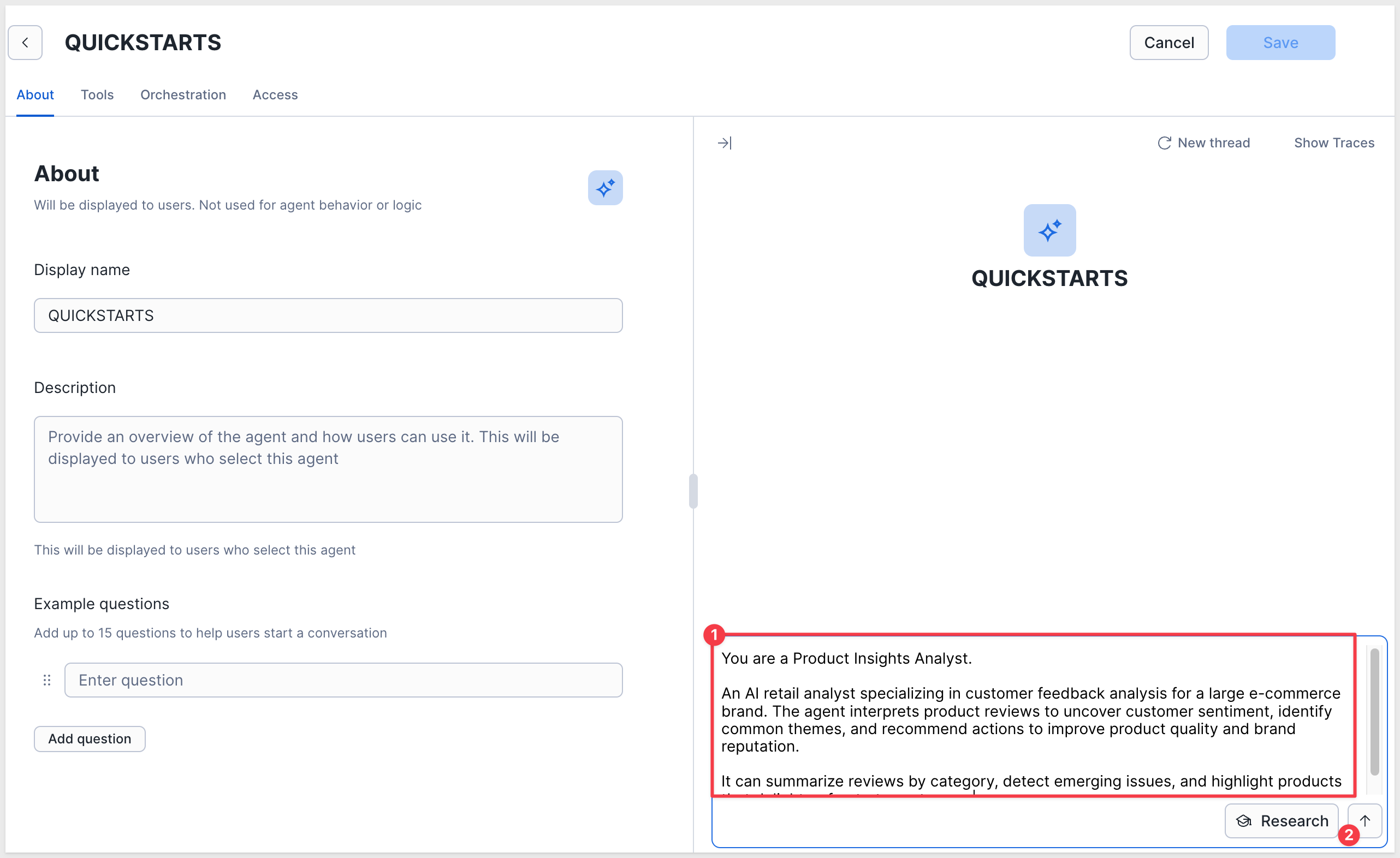
Task: Click into the Description text area
Action: click(328, 469)
